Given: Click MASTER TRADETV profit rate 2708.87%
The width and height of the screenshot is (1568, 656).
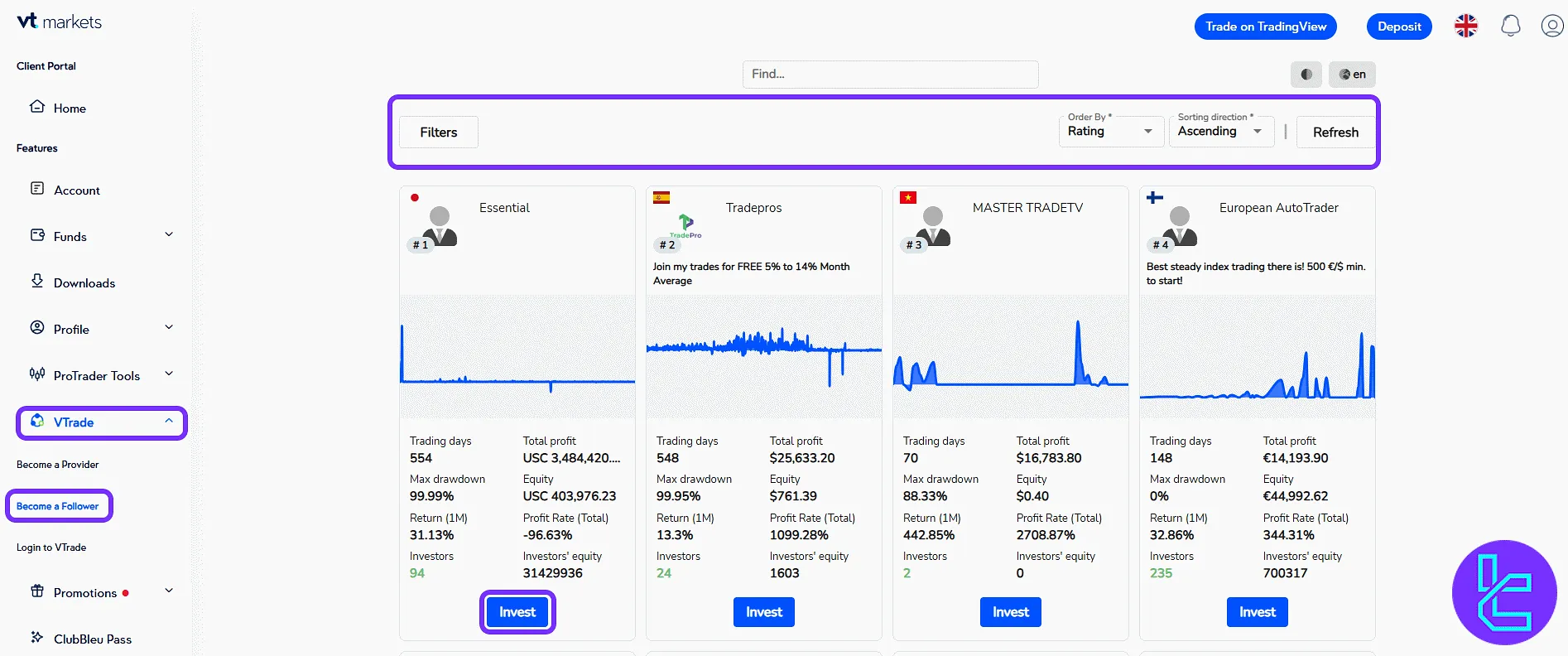Looking at the screenshot, I should point(1046,535).
